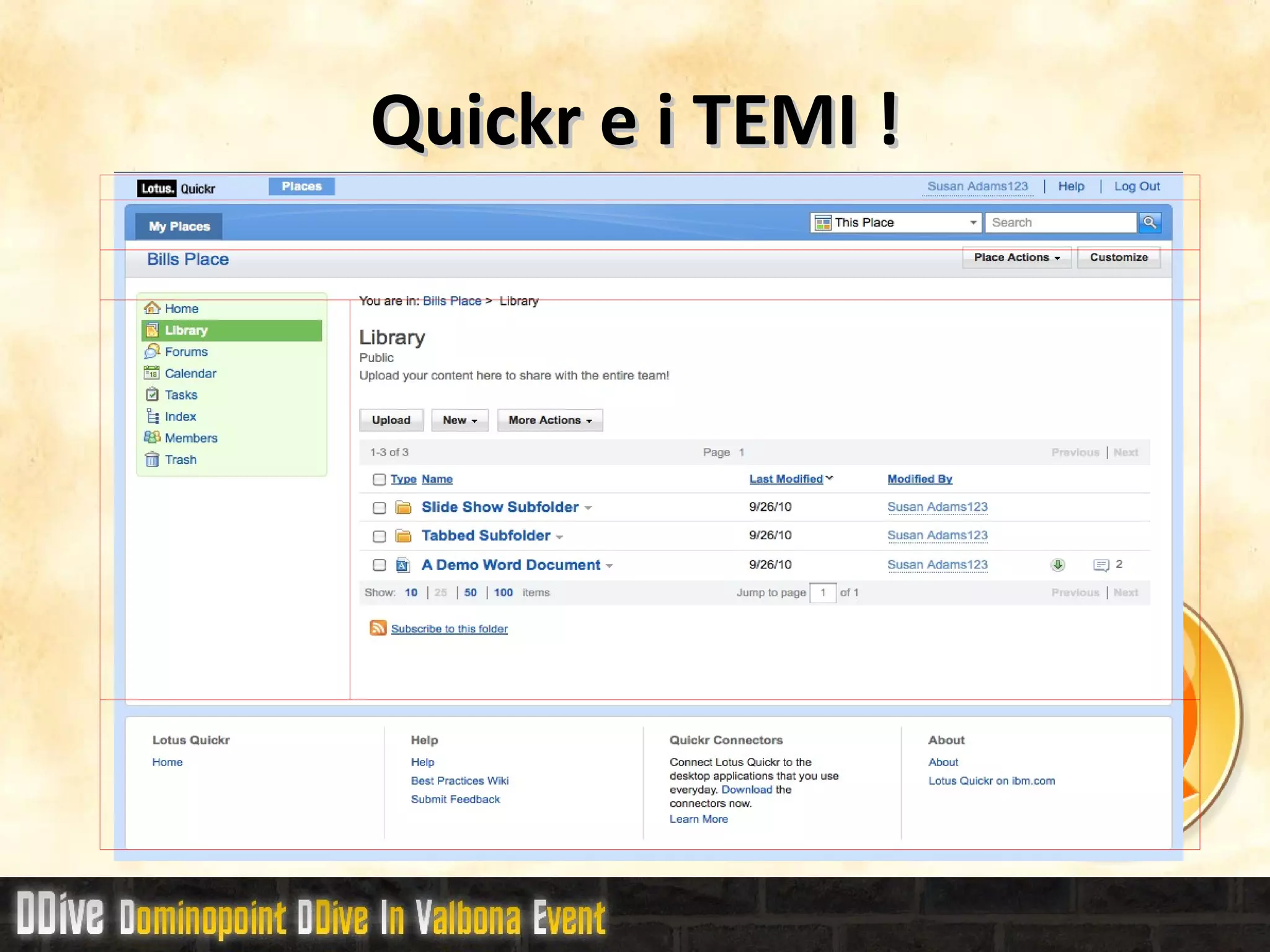Toggle the select-all checkbox in header
Viewport: 1270px width, 952px height.
click(x=379, y=480)
